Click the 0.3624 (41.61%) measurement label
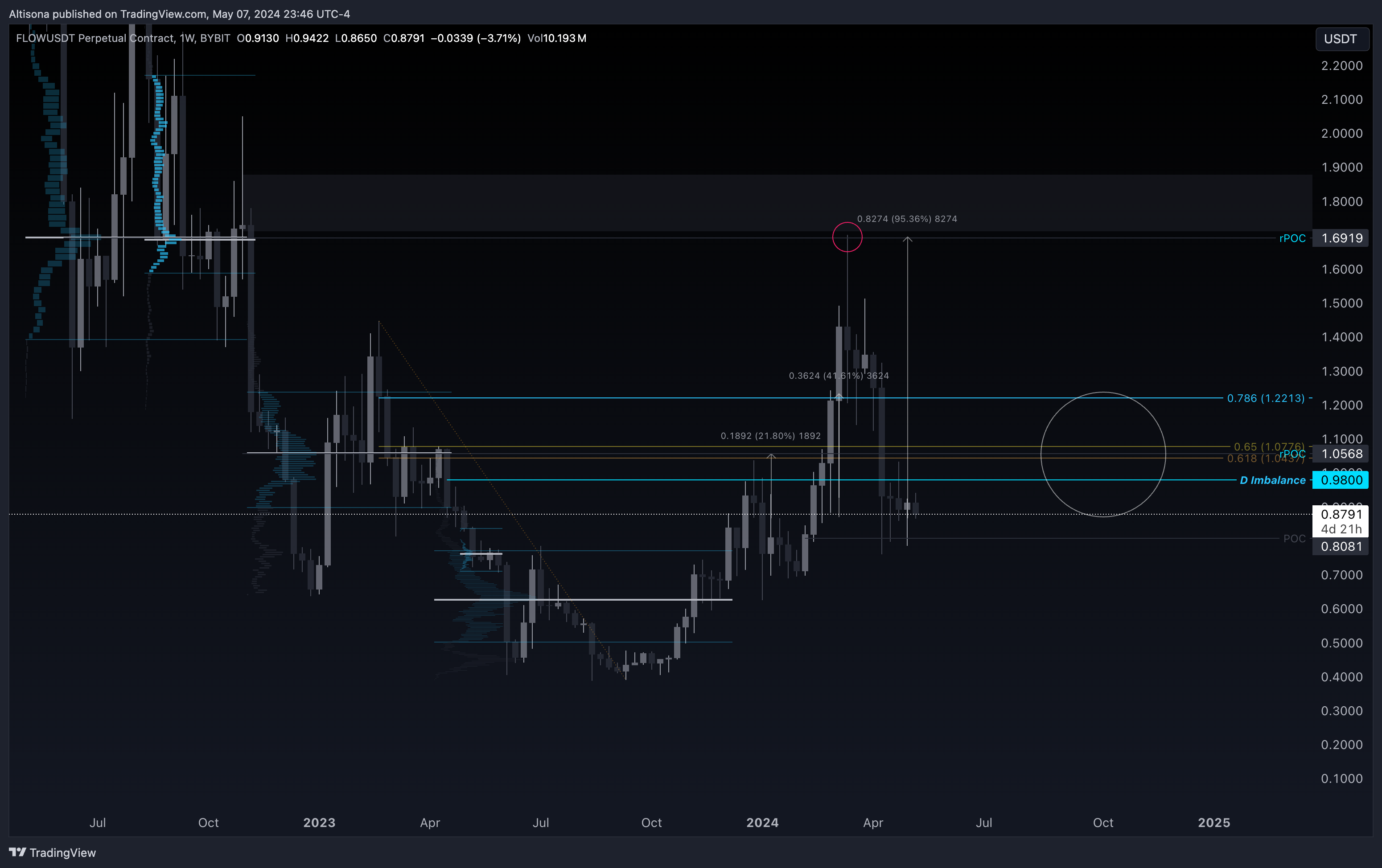 click(x=839, y=376)
